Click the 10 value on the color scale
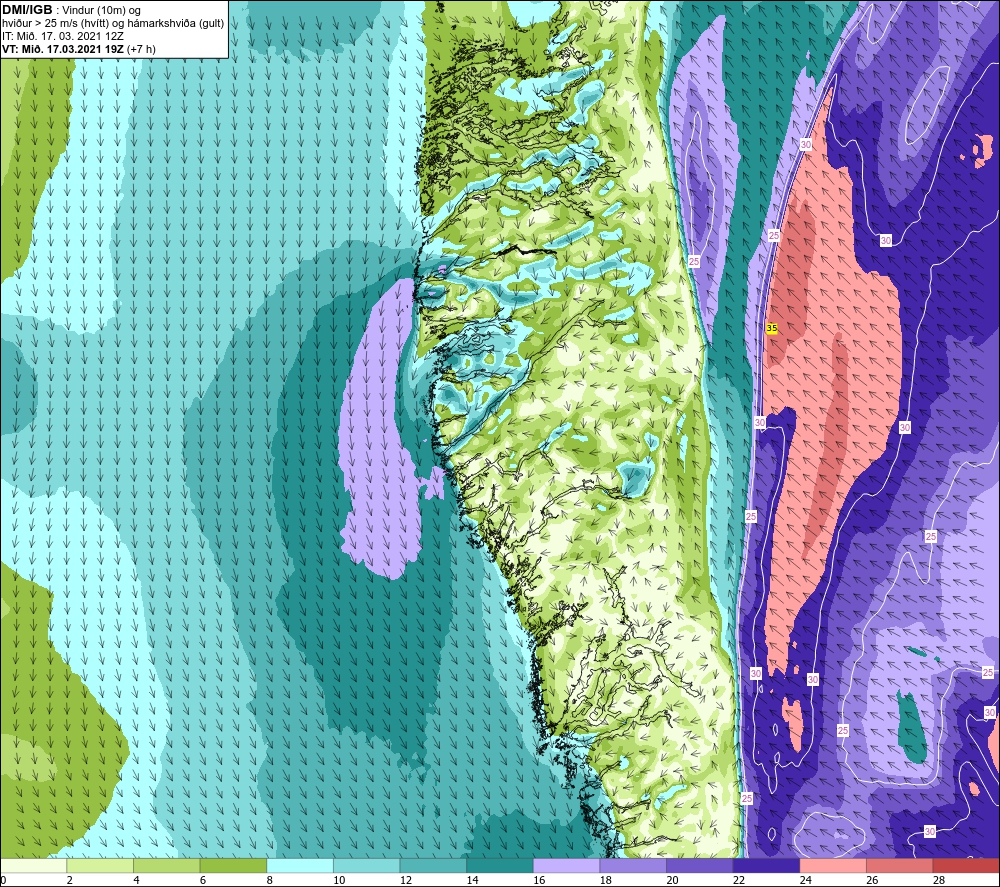The width and height of the screenshot is (1000, 887). (339, 880)
